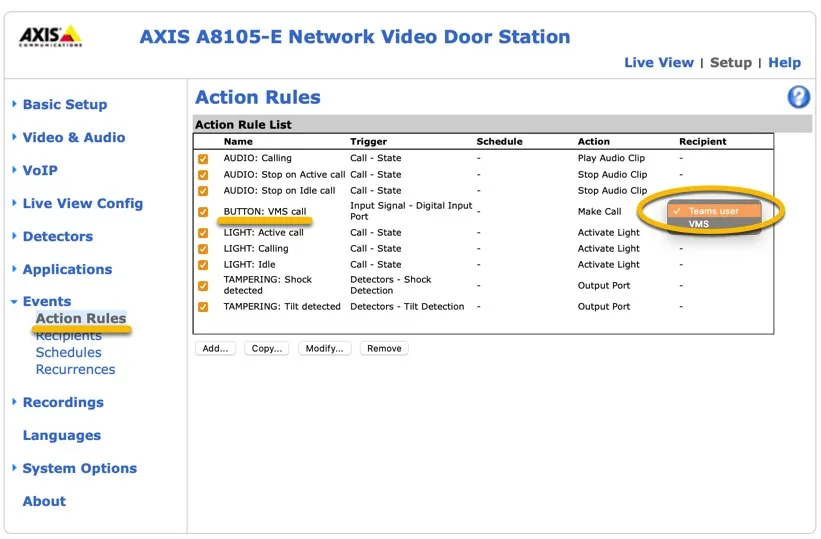Expand the Basic Setup menu arrow
This screenshot has width=821, height=539.
(x=14, y=104)
